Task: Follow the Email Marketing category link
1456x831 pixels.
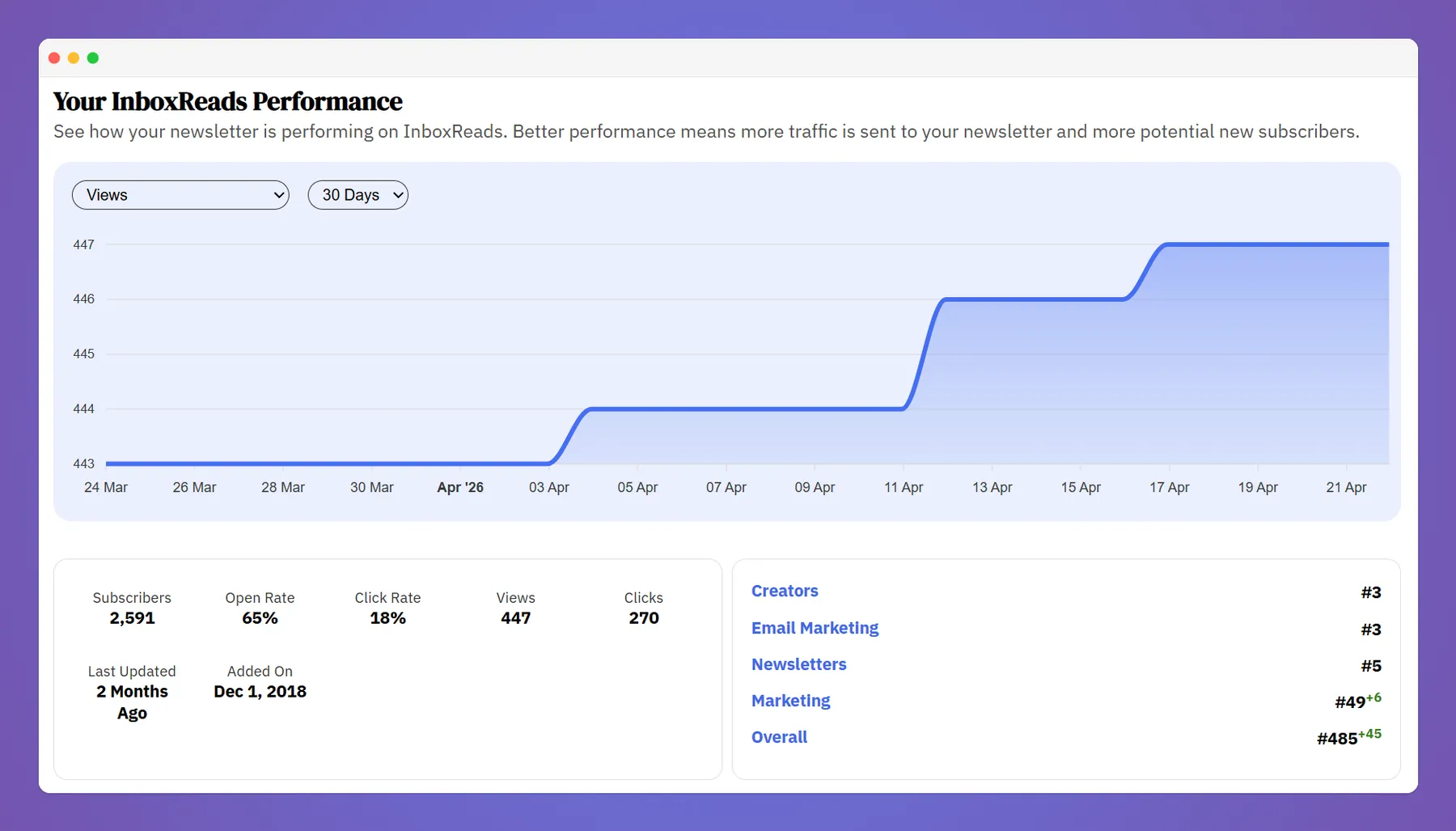Action: click(815, 628)
